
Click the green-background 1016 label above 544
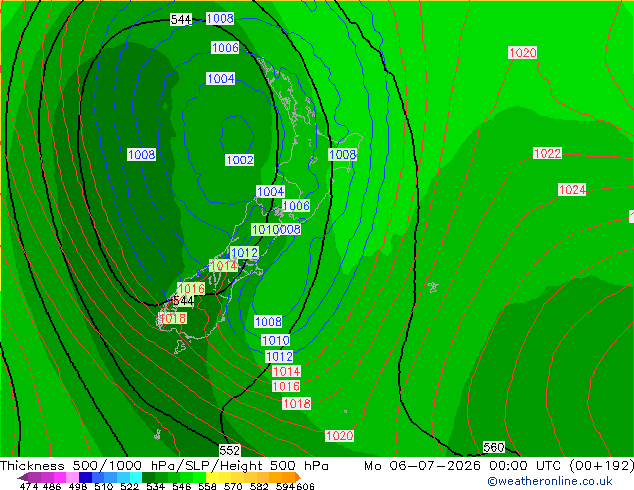[191, 289]
